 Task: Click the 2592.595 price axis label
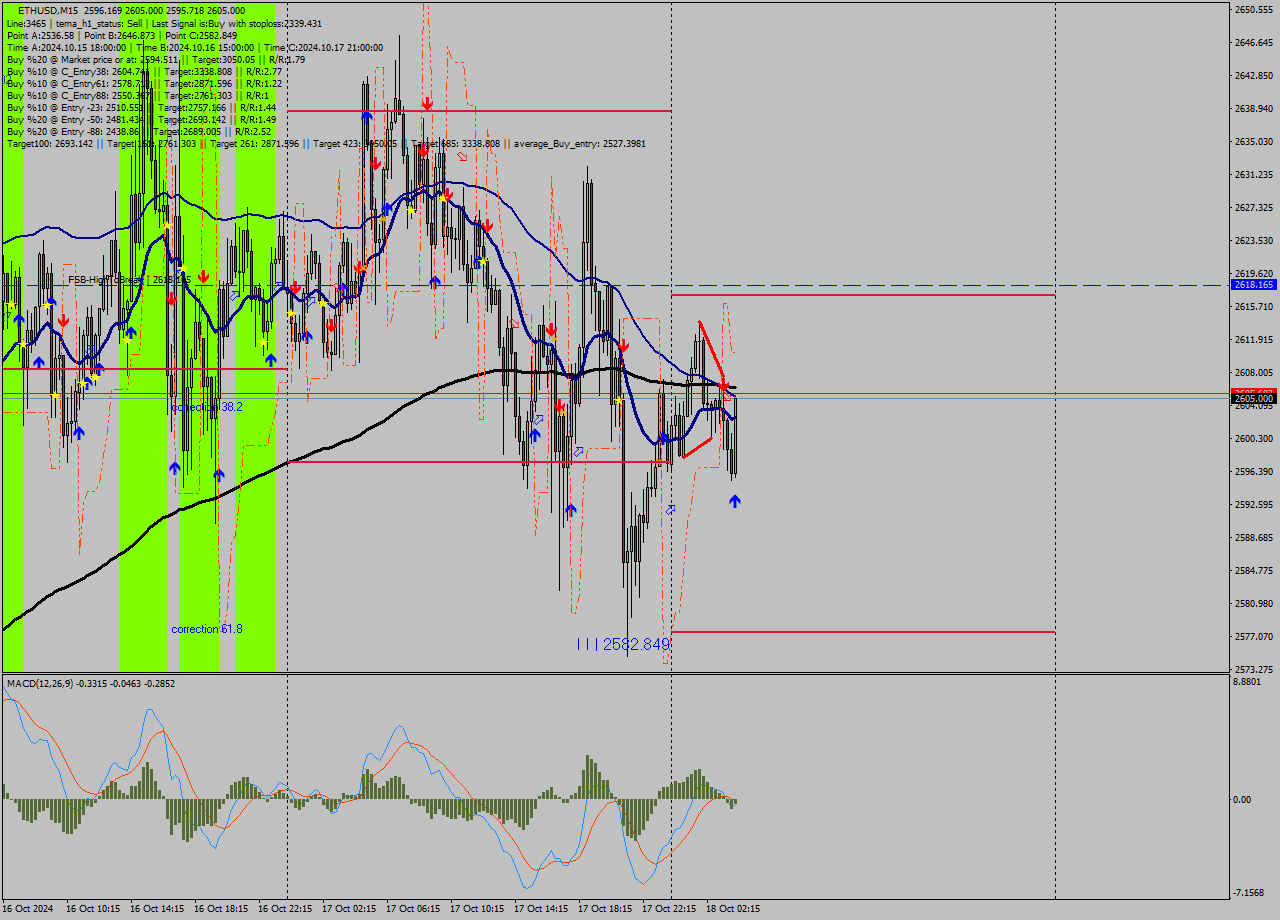pos(1254,504)
